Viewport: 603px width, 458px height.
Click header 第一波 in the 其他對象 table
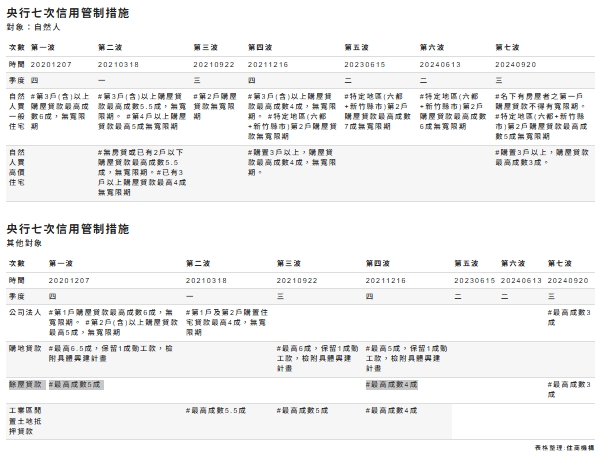coord(61,263)
